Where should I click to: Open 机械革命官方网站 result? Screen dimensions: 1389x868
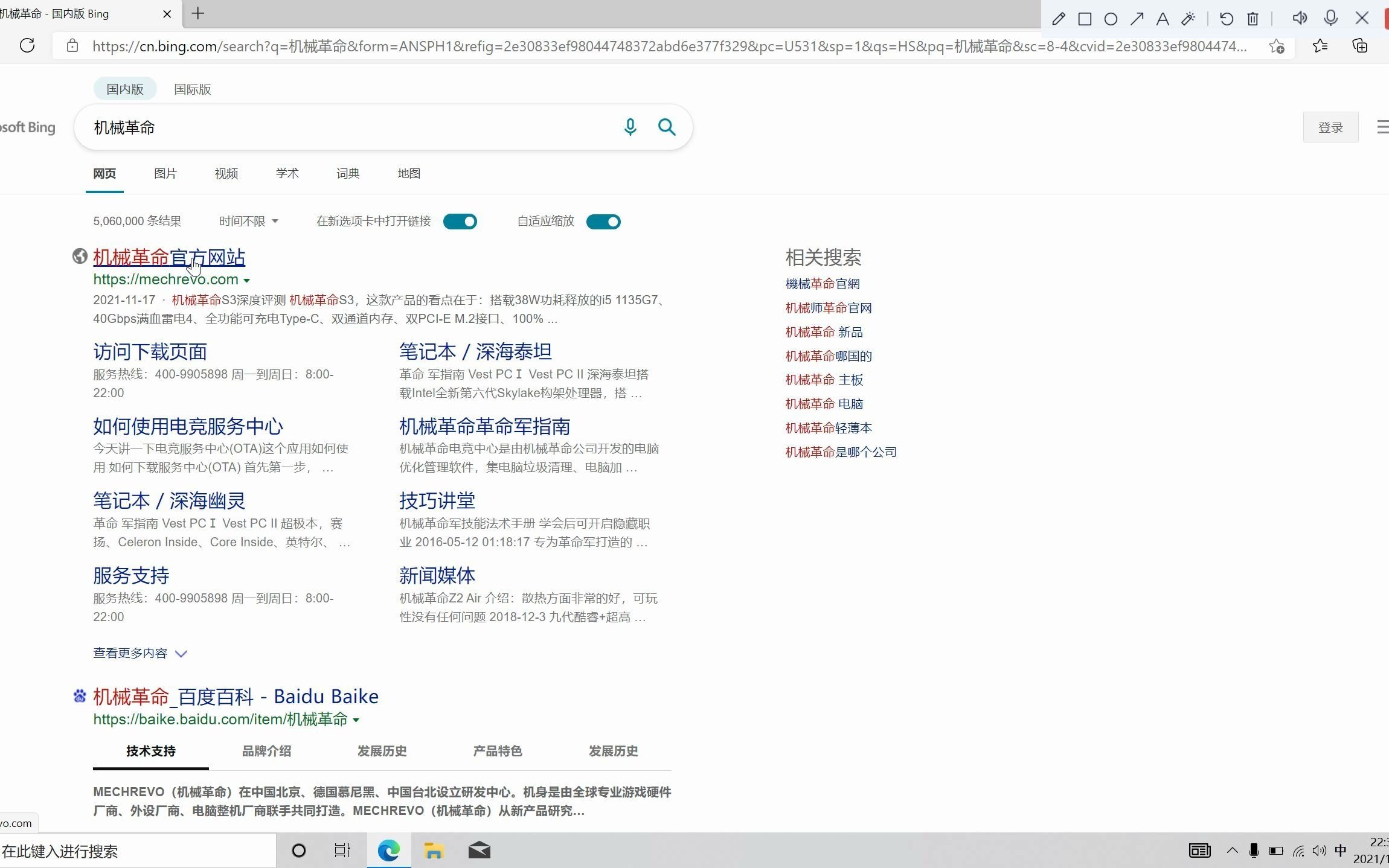tap(169, 257)
